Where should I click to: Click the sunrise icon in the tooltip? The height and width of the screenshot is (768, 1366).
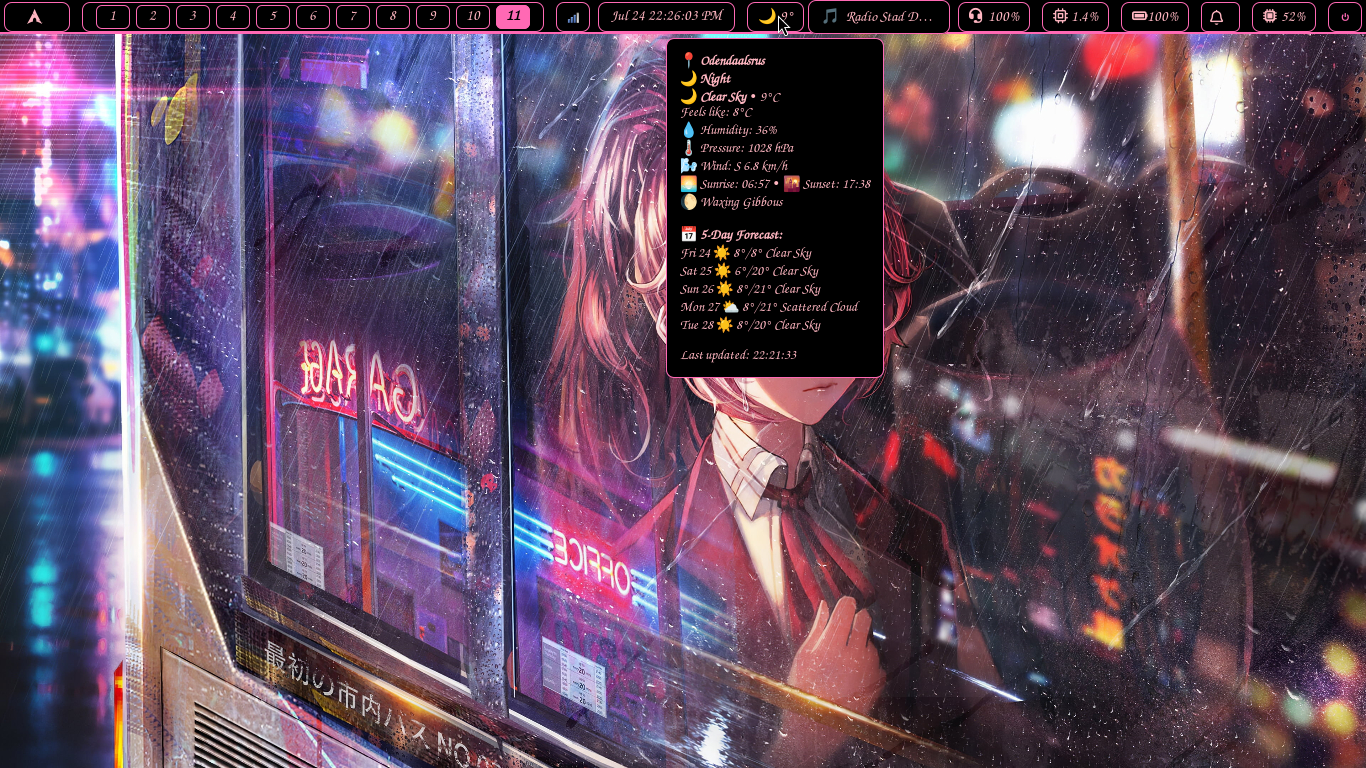tap(688, 184)
